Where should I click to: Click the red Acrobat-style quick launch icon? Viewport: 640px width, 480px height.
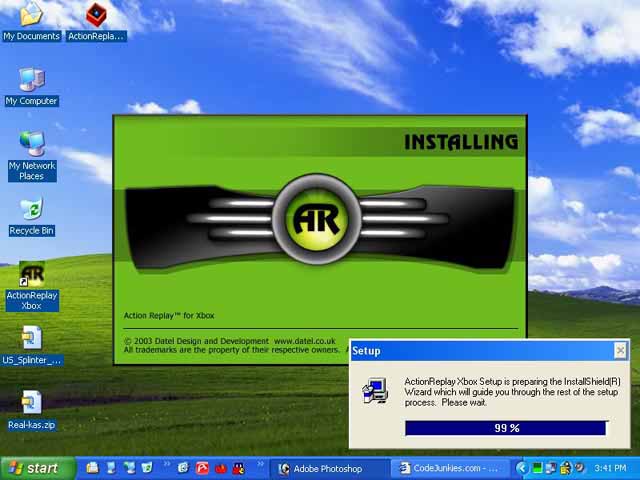coord(202,468)
